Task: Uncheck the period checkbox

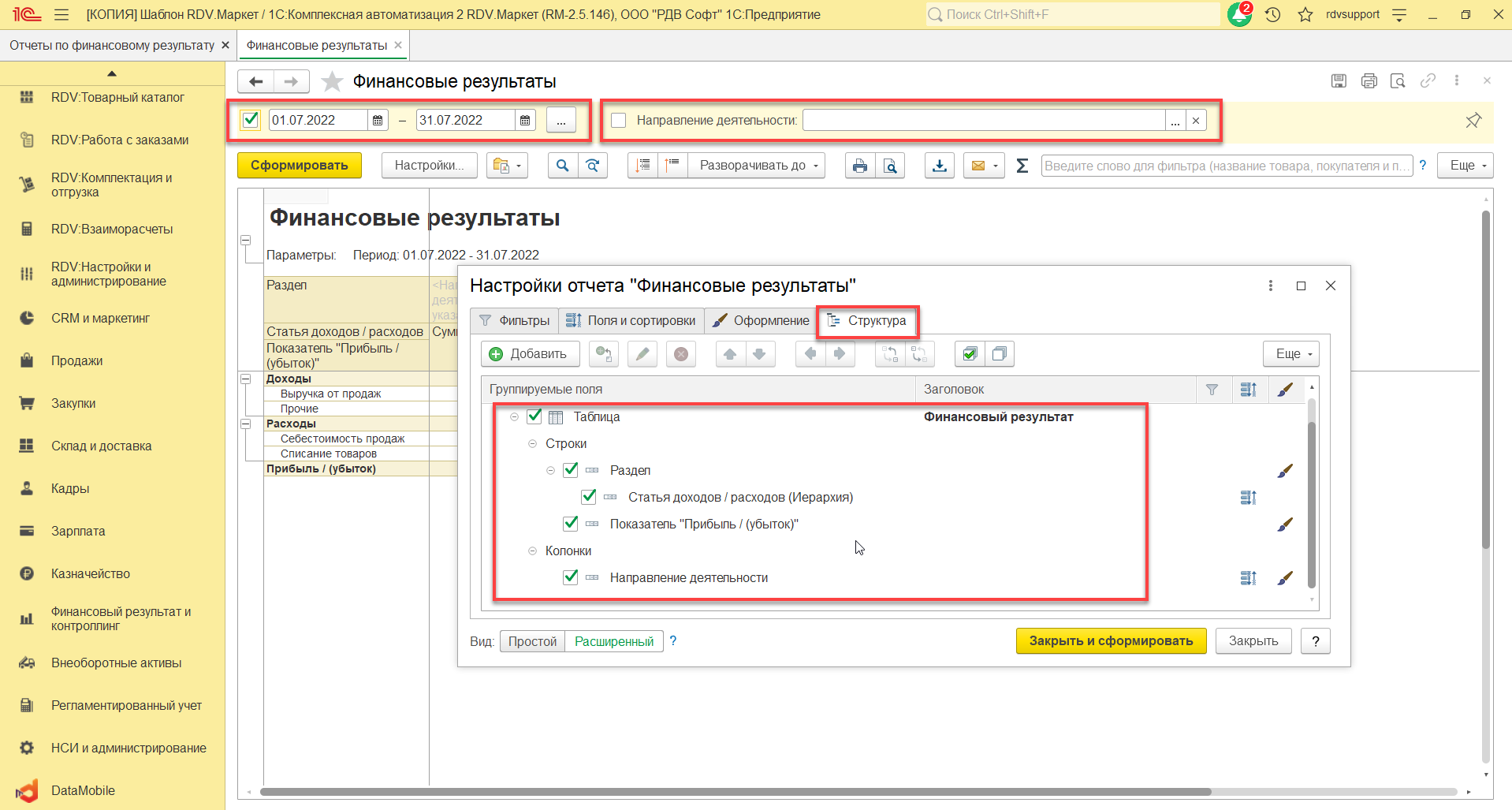Action: tap(251, 120)
